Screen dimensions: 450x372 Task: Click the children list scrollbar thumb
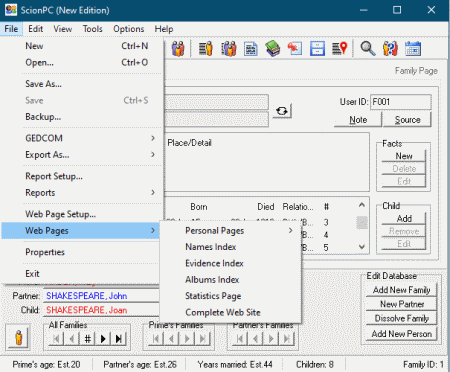(362, 223)
